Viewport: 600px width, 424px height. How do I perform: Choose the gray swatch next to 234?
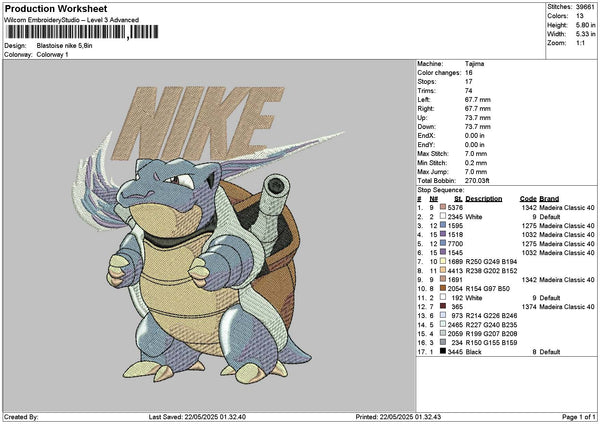pos(443,342)
